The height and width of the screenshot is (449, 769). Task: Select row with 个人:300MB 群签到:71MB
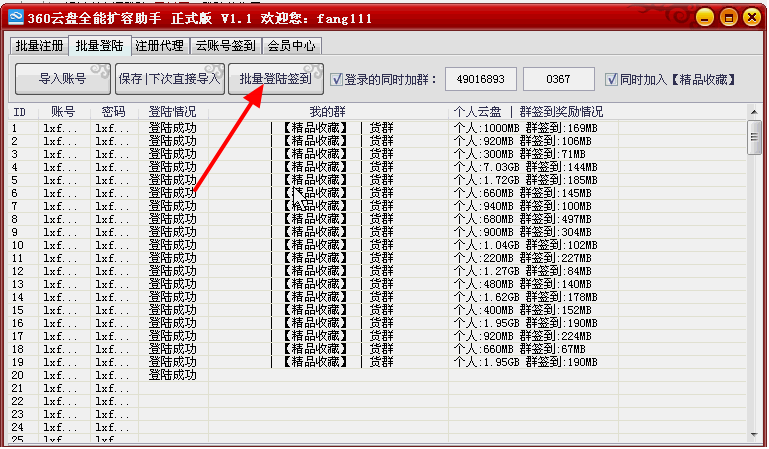[378, 154]
